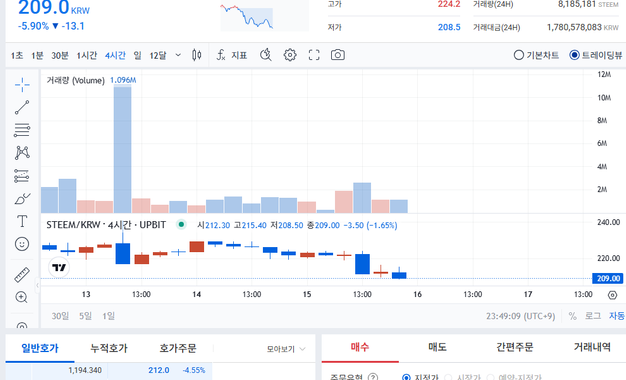Screen dimensions: 626x380
Task: Select the trend line drawing tool
Action: coord(22,107)
